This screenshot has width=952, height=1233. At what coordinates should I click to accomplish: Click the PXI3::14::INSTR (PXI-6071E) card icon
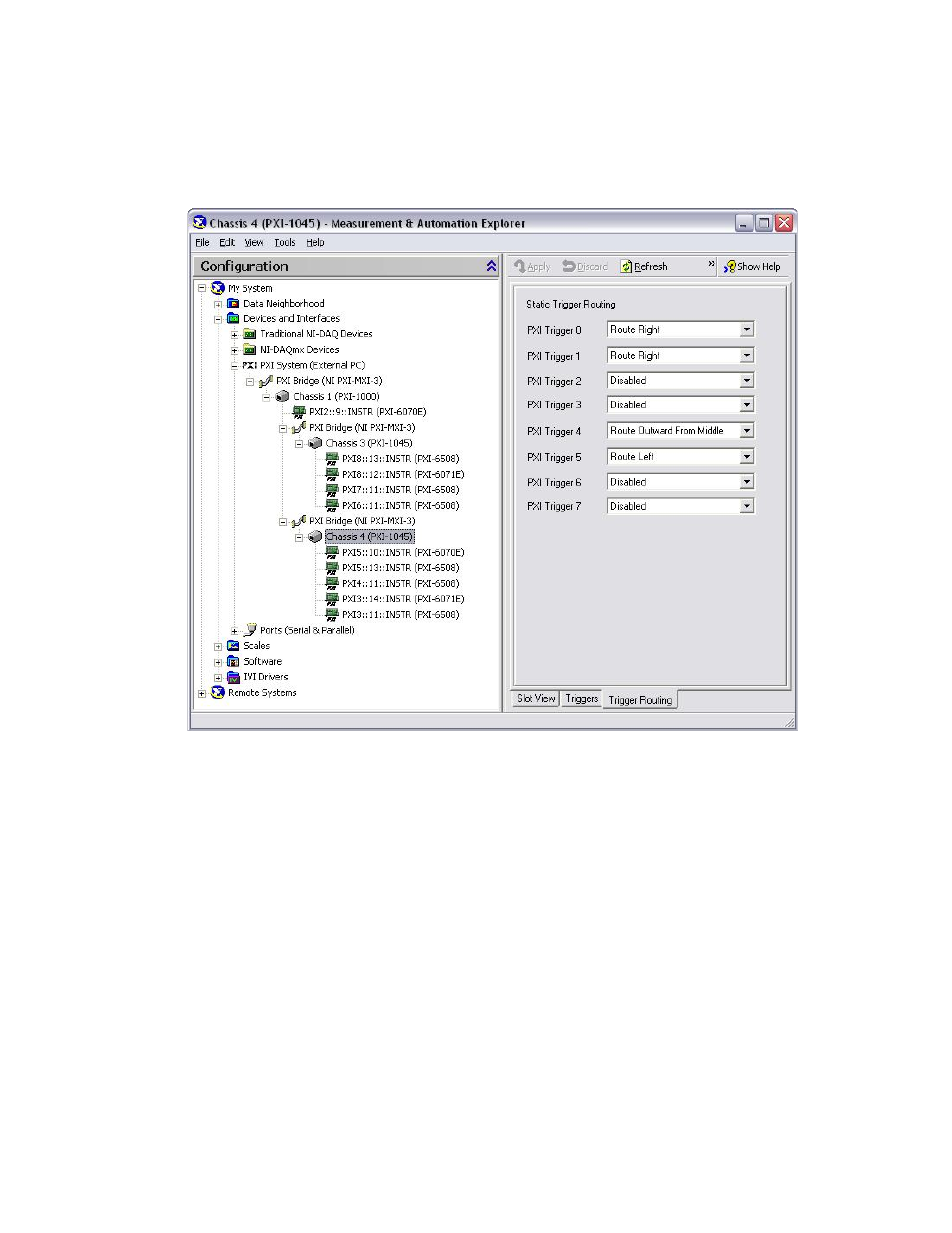332,599
